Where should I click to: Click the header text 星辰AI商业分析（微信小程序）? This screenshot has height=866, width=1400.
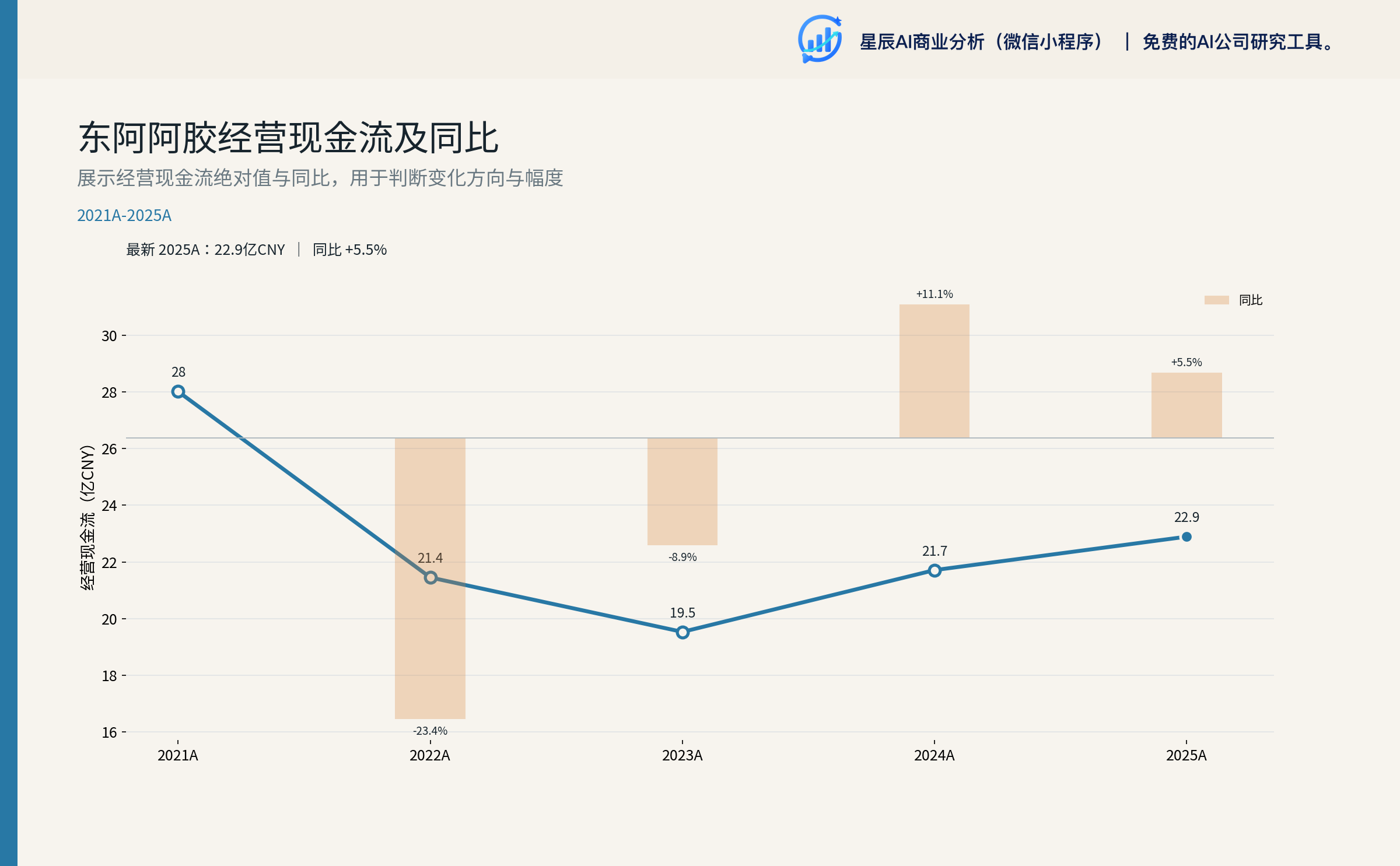pyautogui.click(x=982, y=42)
